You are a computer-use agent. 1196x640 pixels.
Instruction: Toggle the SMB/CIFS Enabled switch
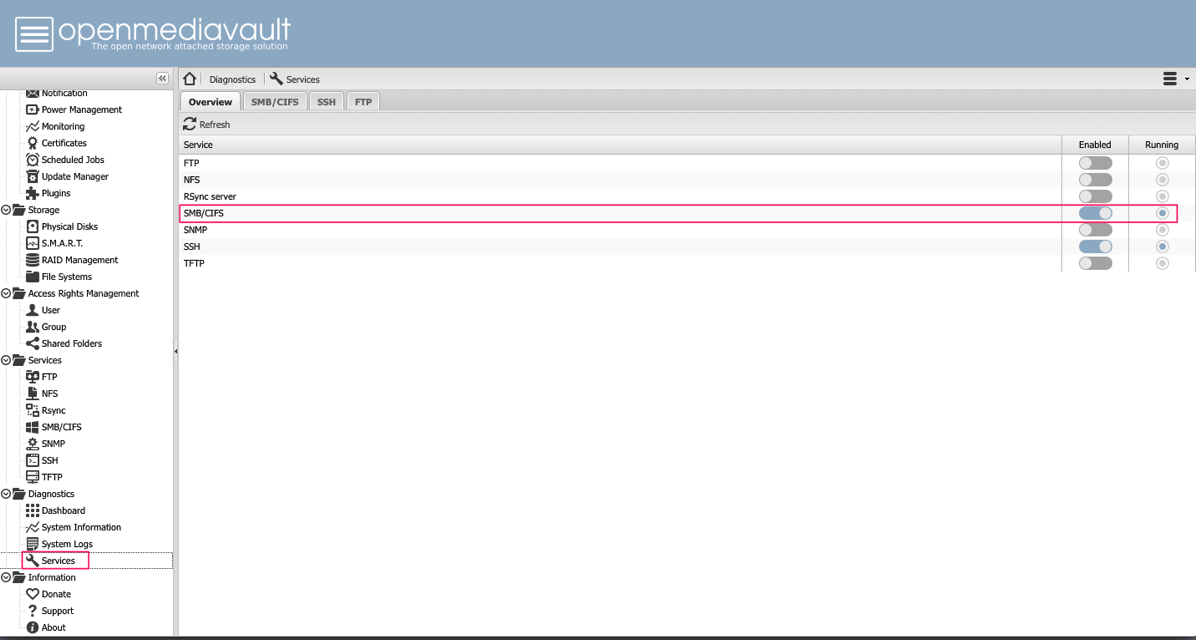(x=1095, y=214)
